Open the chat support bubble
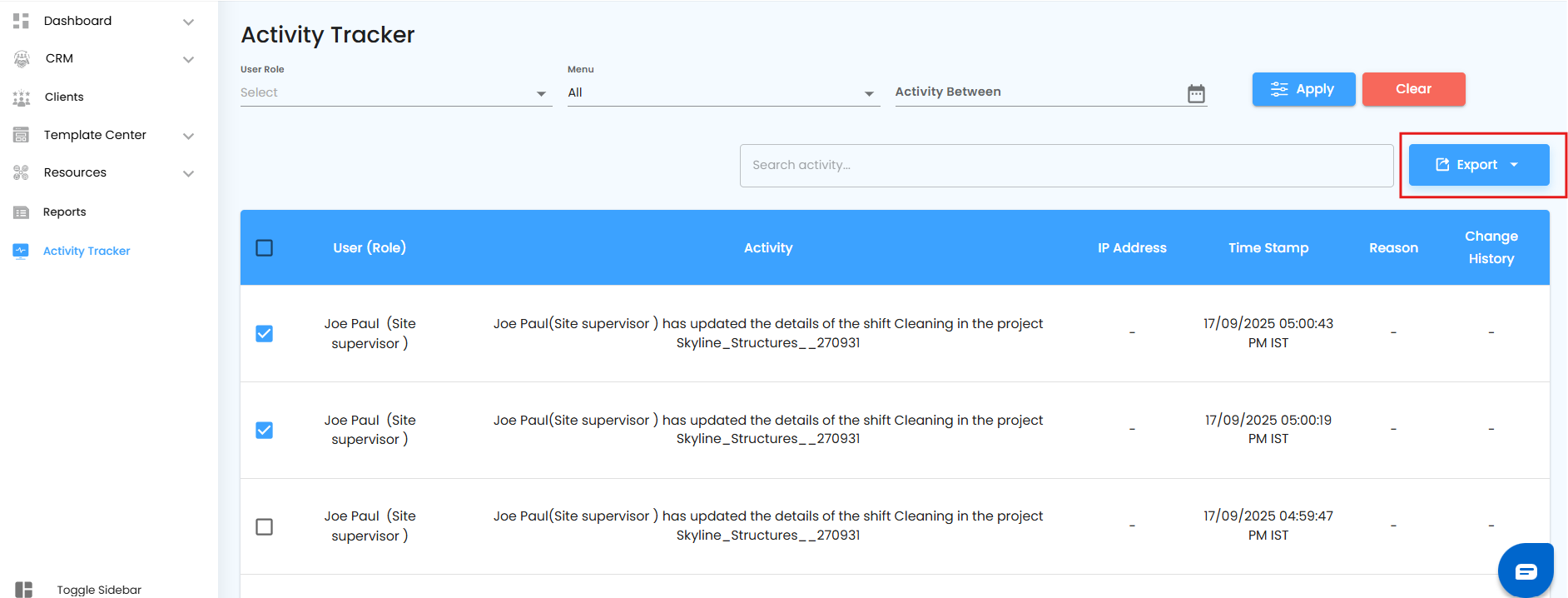Image resolution: width=1568 pixels, height=598 pixels. pyautogui.click(x=1526, y=571)
